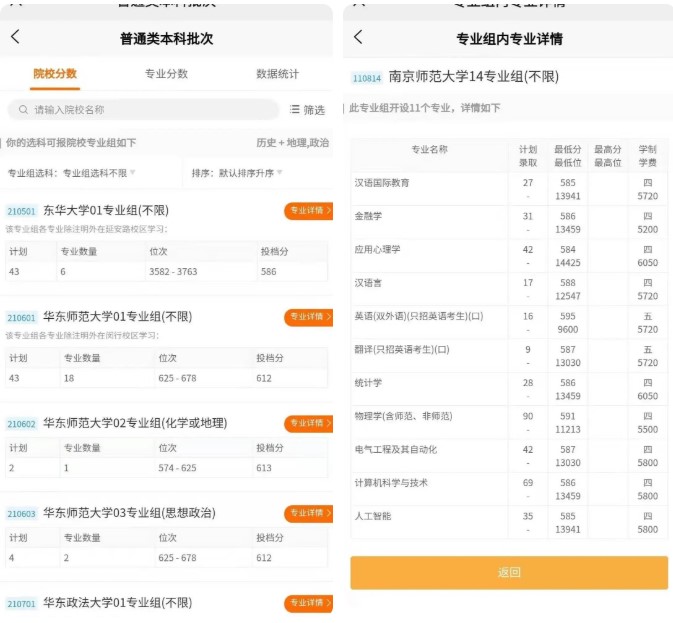
Task: Tap the 华东师范大学03专业组(思想政治) title
Action: pos(129,513)
